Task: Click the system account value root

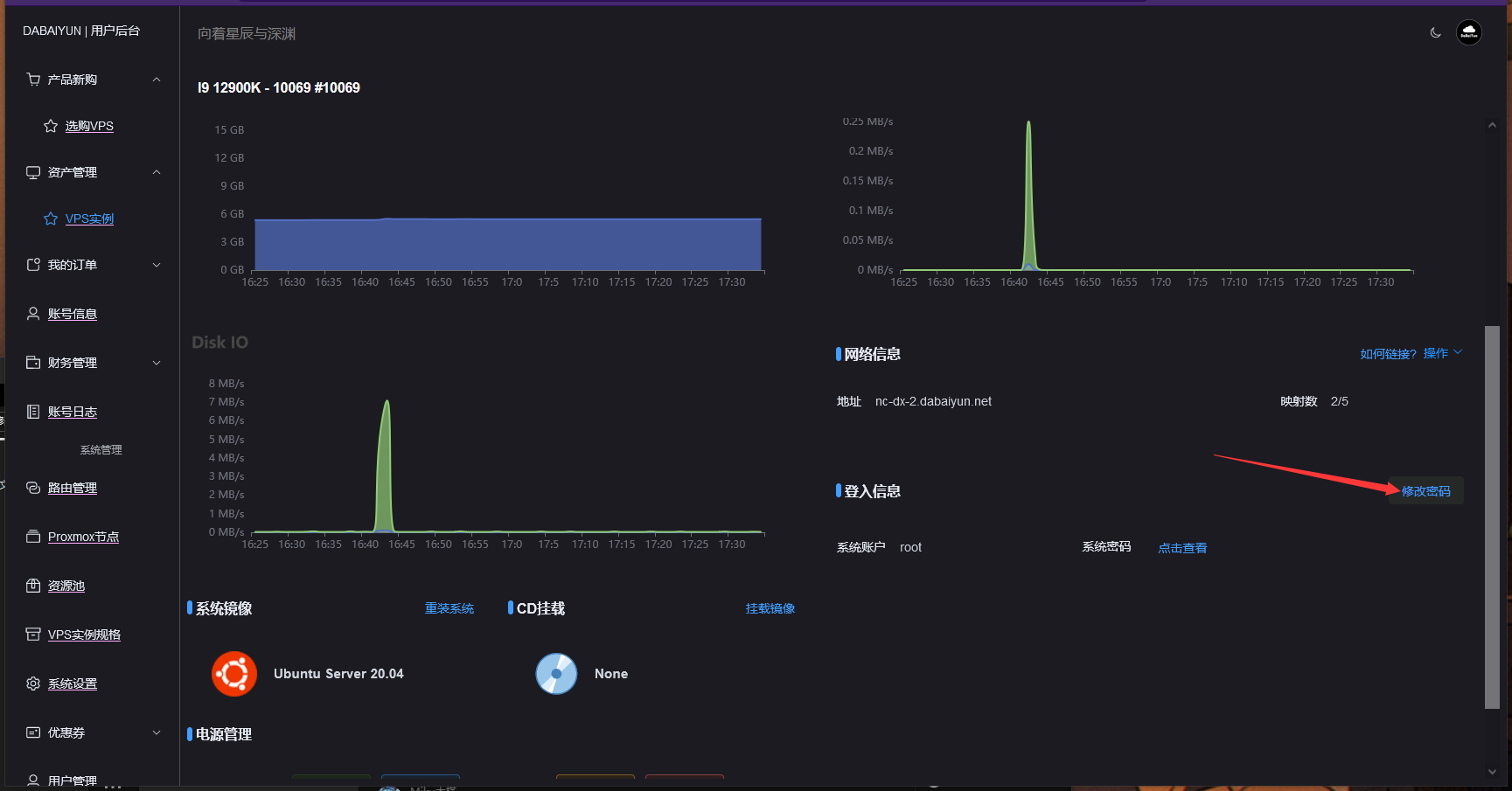Action: point(910,547)
